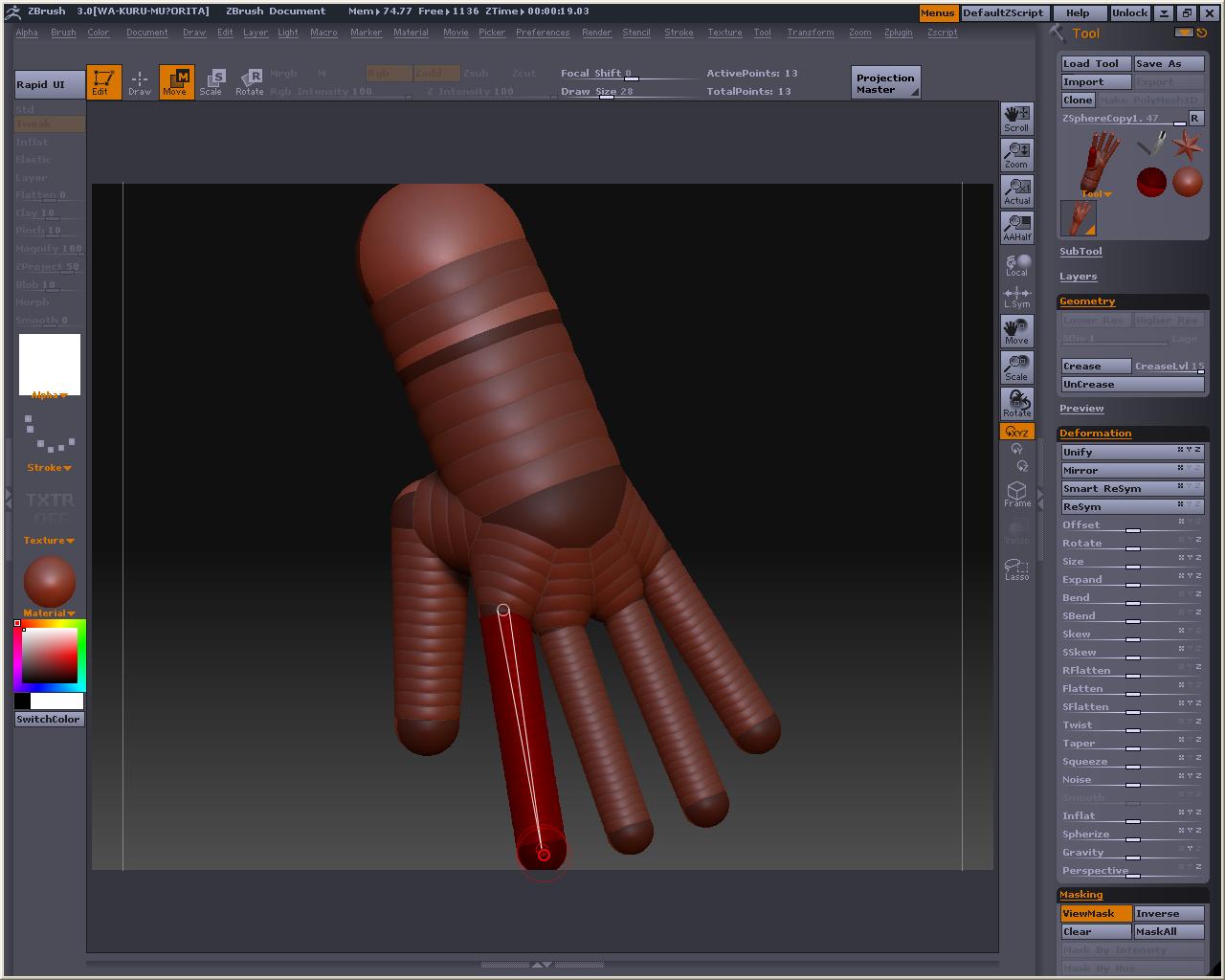Click the Rotate icon in the right shelf
Viewport: 1225px width, 980px height.
1016,404
